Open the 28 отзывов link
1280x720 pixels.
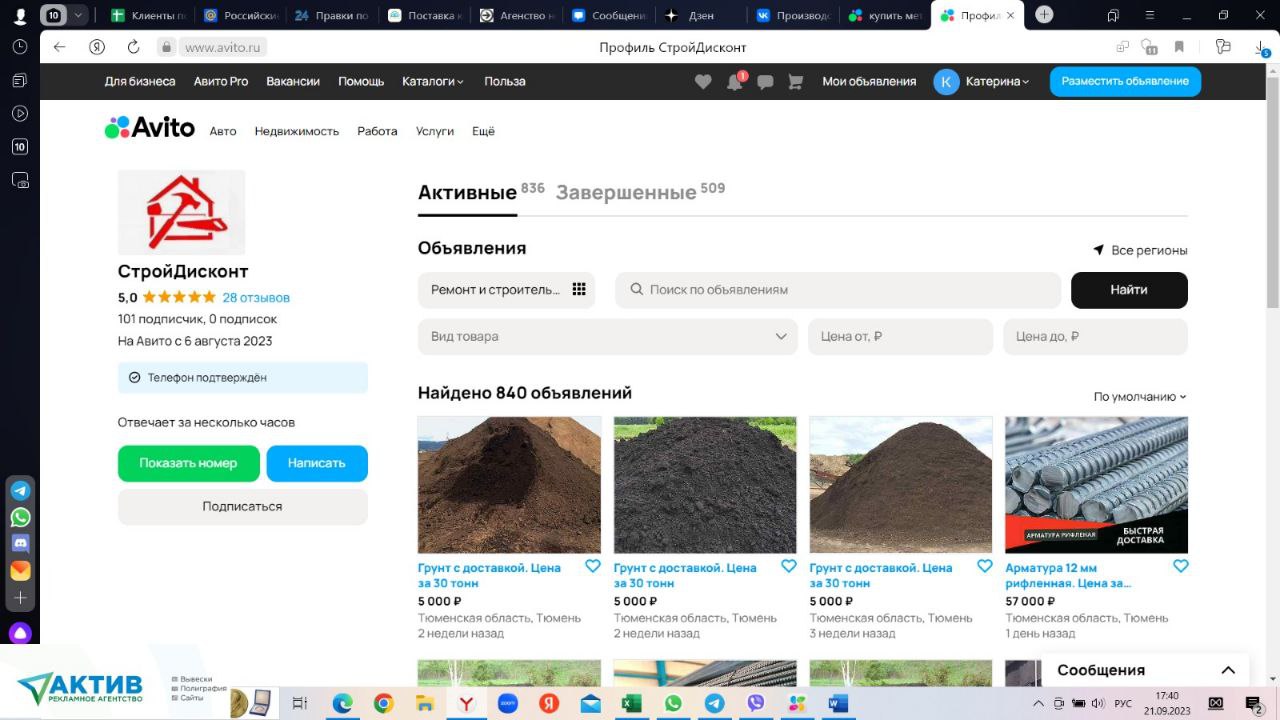[x=256, y=298]
